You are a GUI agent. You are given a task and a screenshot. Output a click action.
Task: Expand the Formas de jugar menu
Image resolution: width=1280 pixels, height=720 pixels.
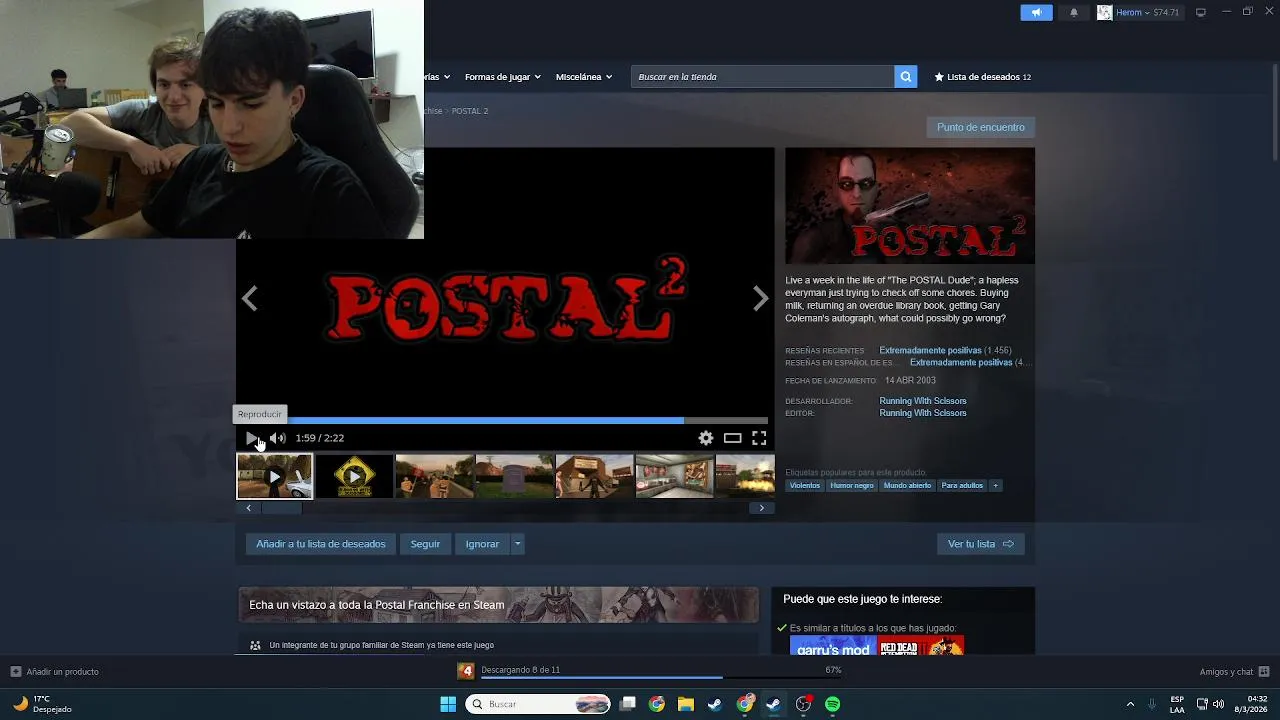pos(502,77)
